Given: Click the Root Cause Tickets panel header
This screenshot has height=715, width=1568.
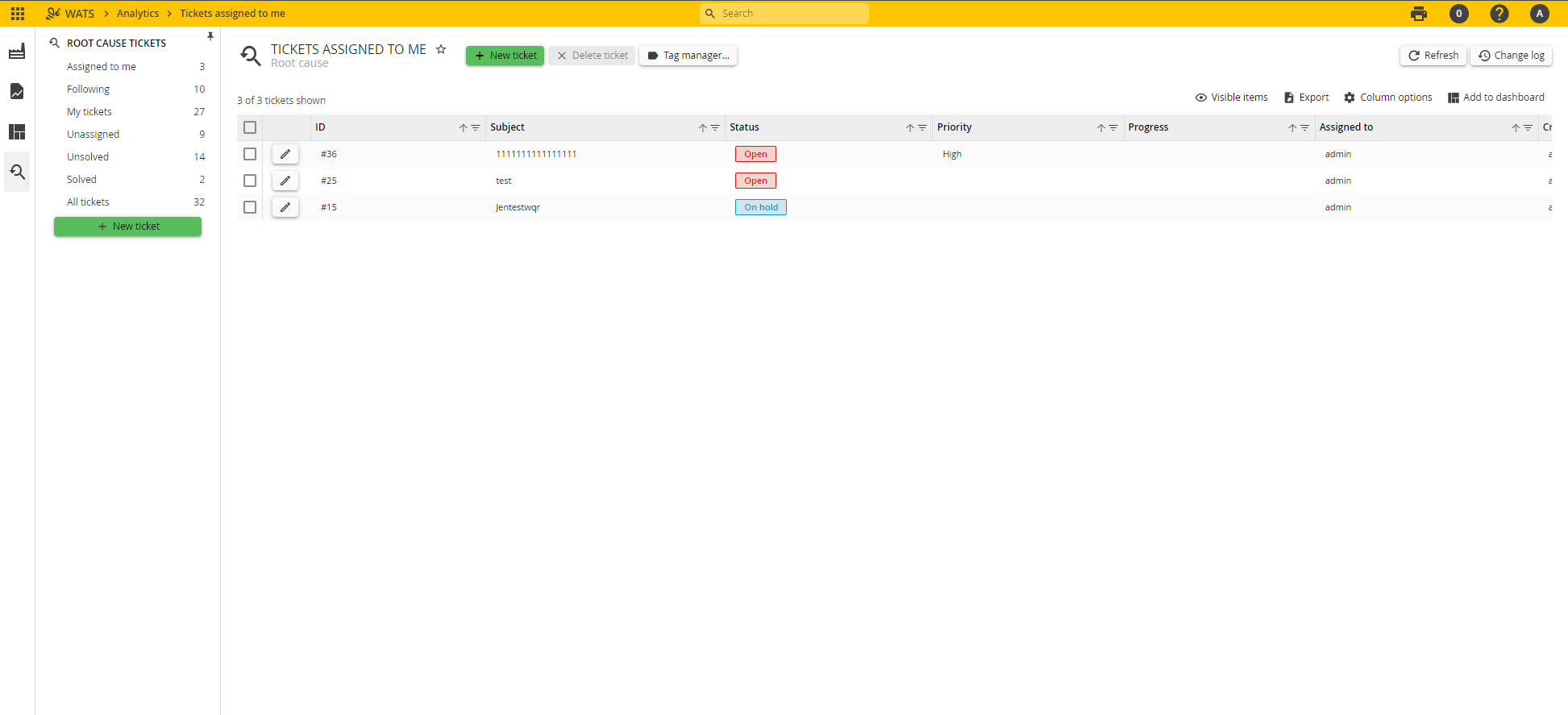Looking at the screenshot, I should pyautogui.click(x=116, y=44).
